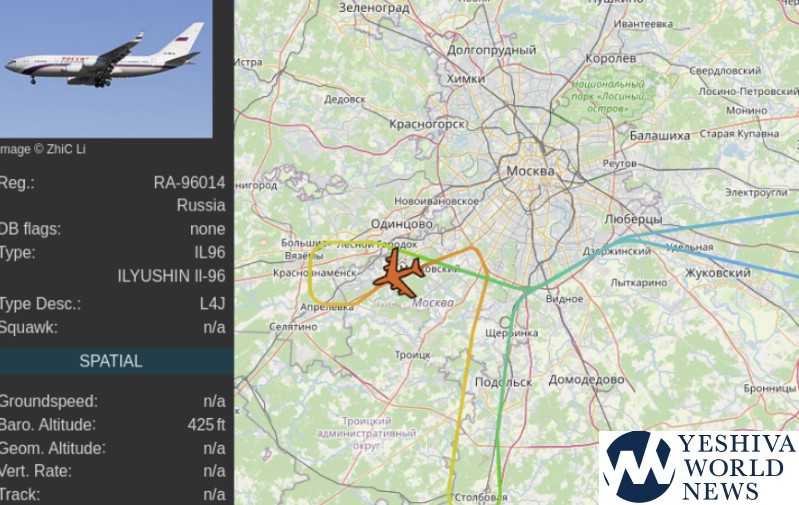The width and height of the screenshot is (799, 505).
Task: Click the Жуковский label on map
Action: point(717,273)
